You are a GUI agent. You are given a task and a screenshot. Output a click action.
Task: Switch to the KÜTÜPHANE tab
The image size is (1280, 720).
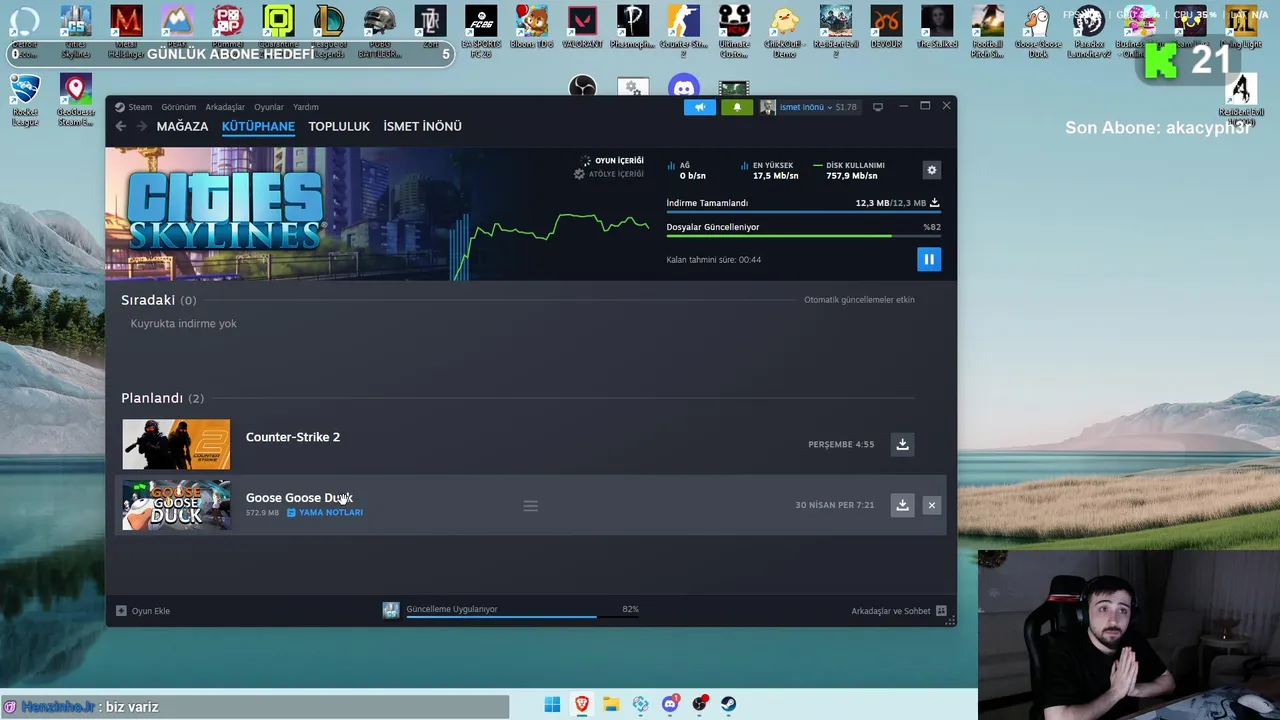coord(258,127)
